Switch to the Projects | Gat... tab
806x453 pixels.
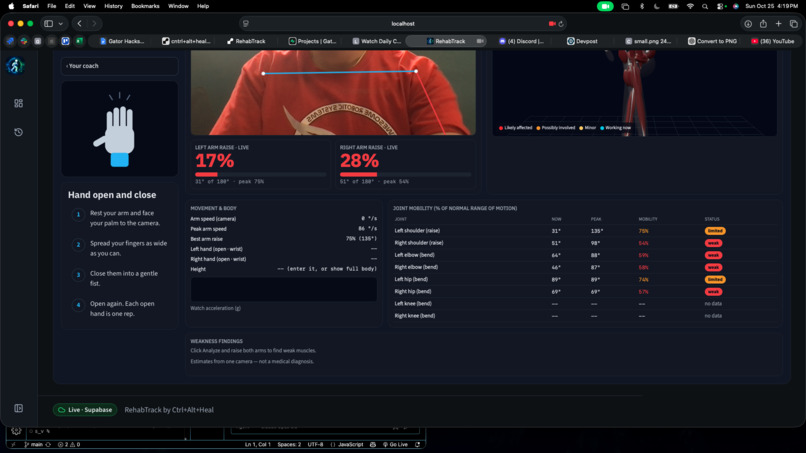coord(312,41)
